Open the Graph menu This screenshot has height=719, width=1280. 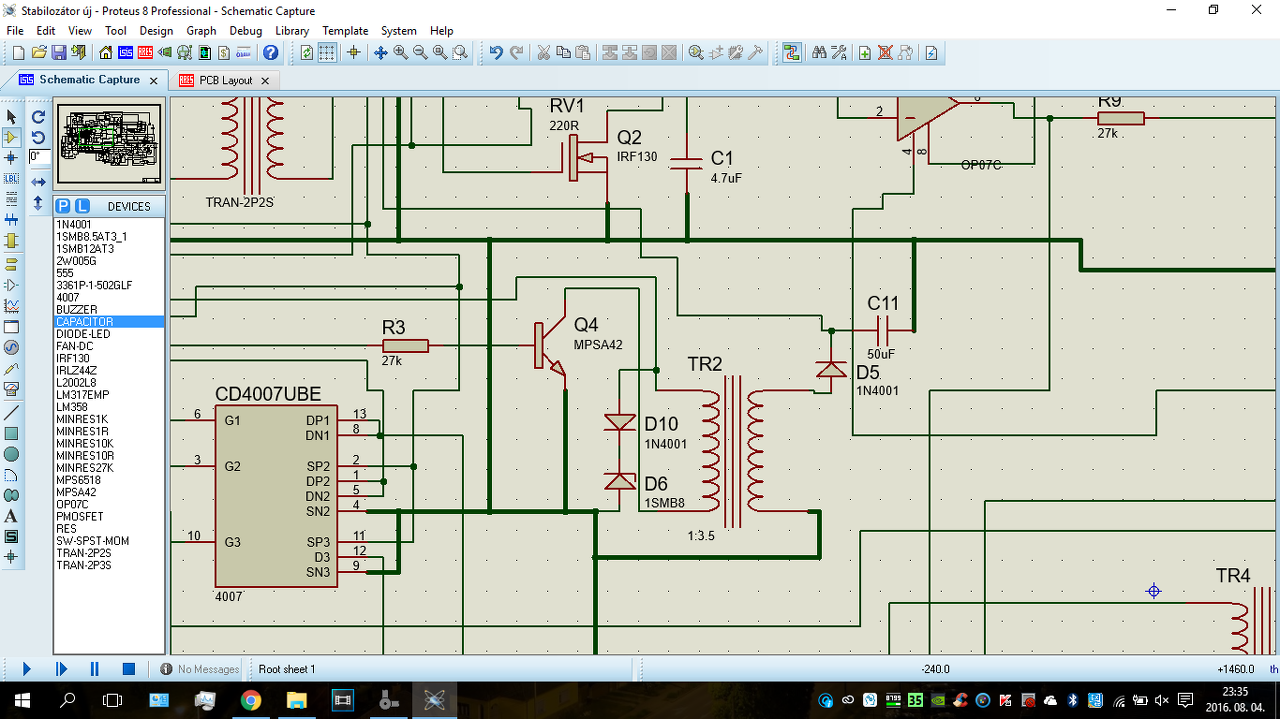click(201, 31)
